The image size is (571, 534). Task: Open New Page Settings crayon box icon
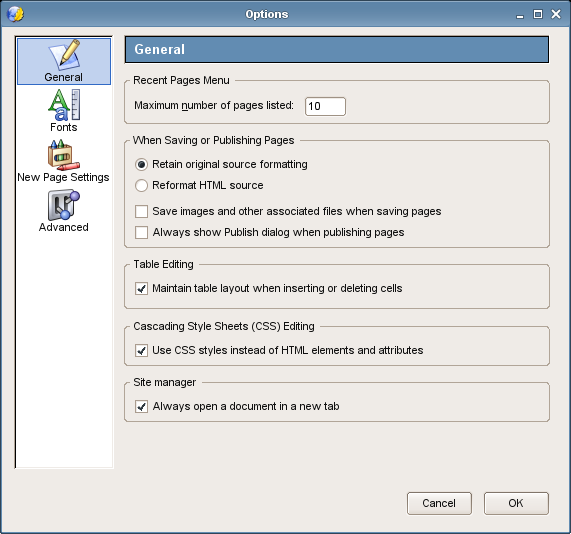pyautogui.click(x=64, y=155)
